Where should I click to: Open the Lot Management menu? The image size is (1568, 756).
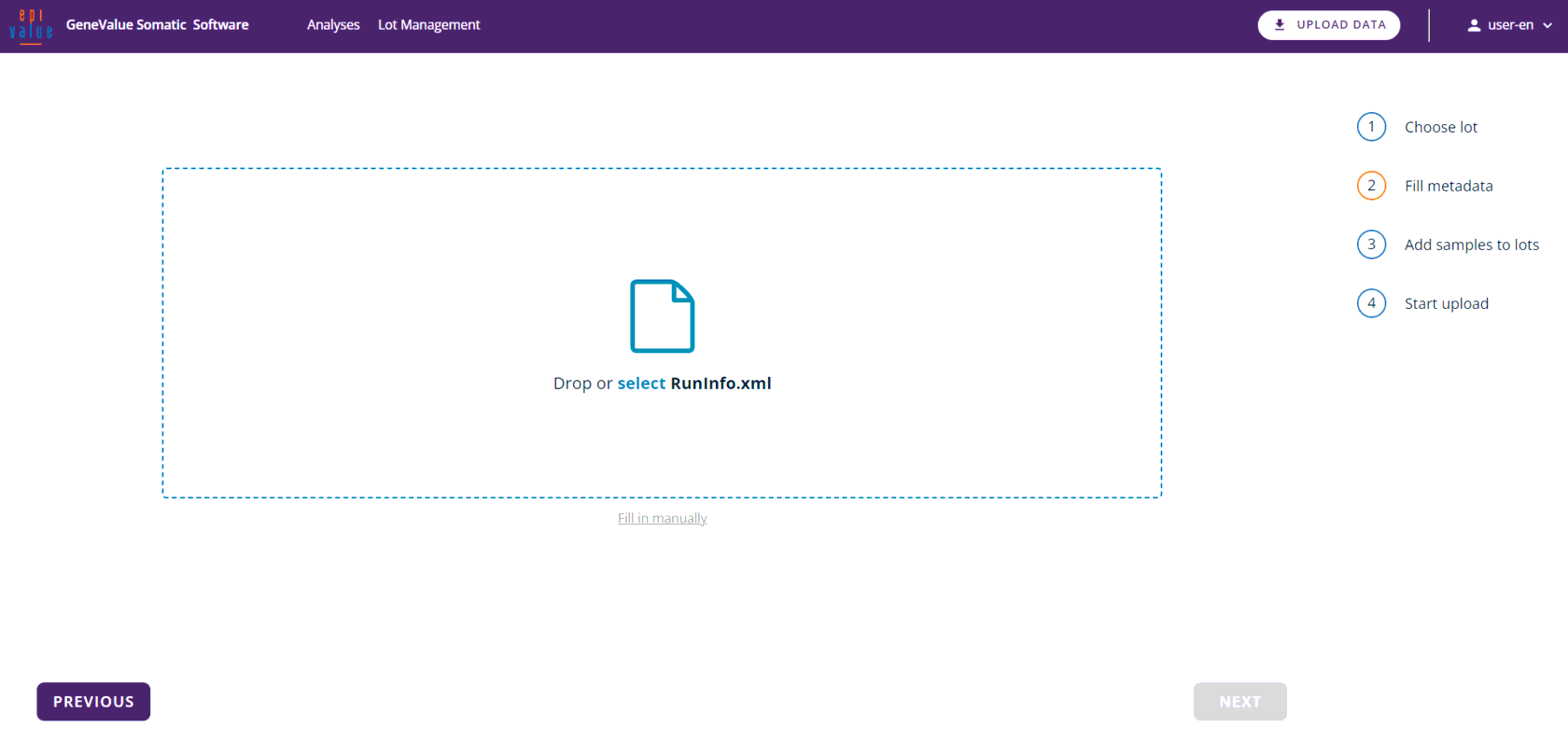[428, 25]
